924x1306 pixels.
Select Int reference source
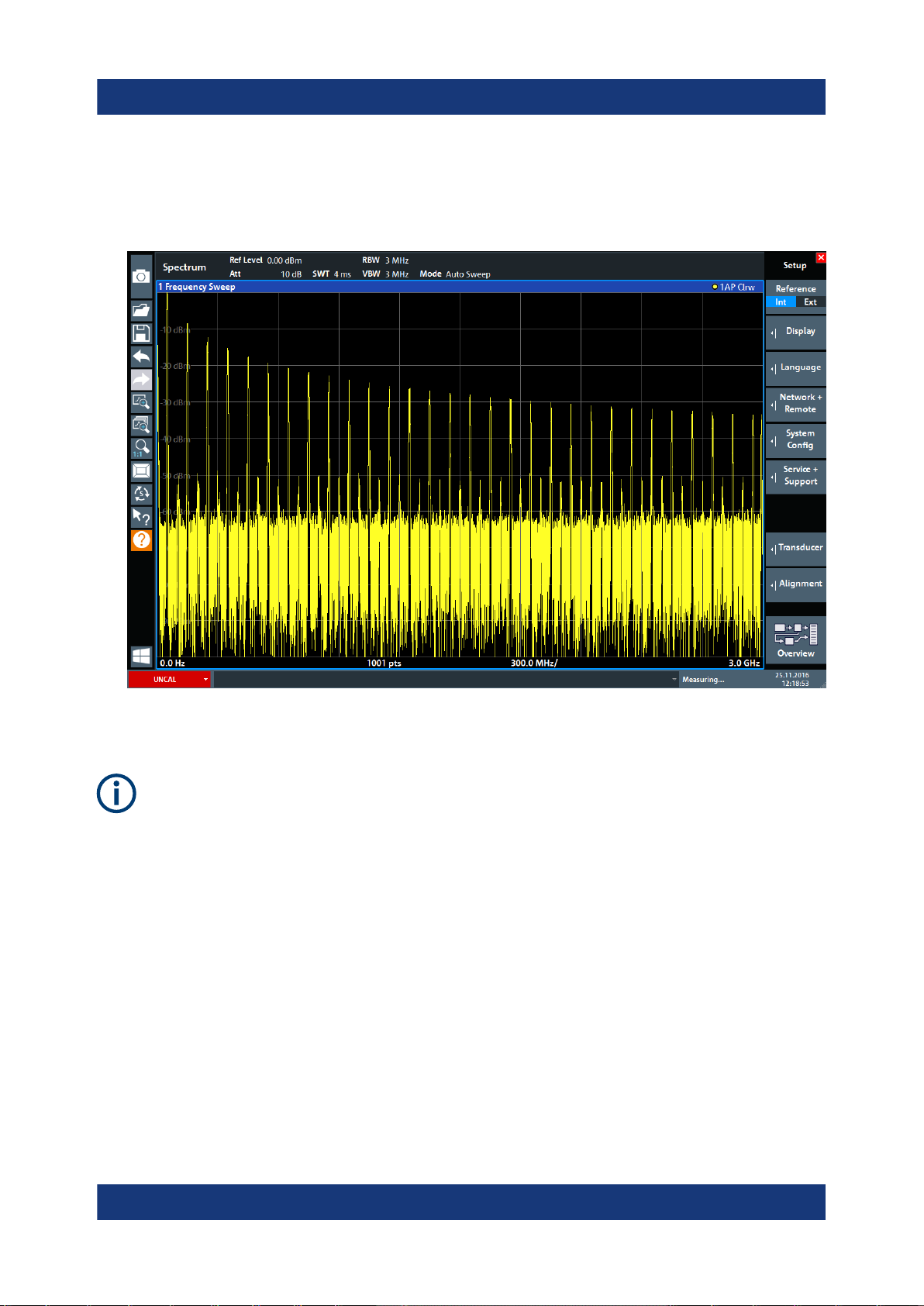point(781,302)
